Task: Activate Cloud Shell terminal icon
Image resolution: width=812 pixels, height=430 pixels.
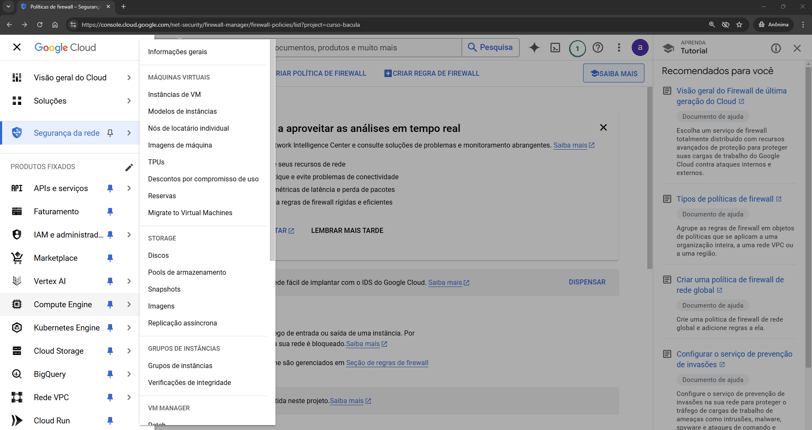Action: point(555,48)
